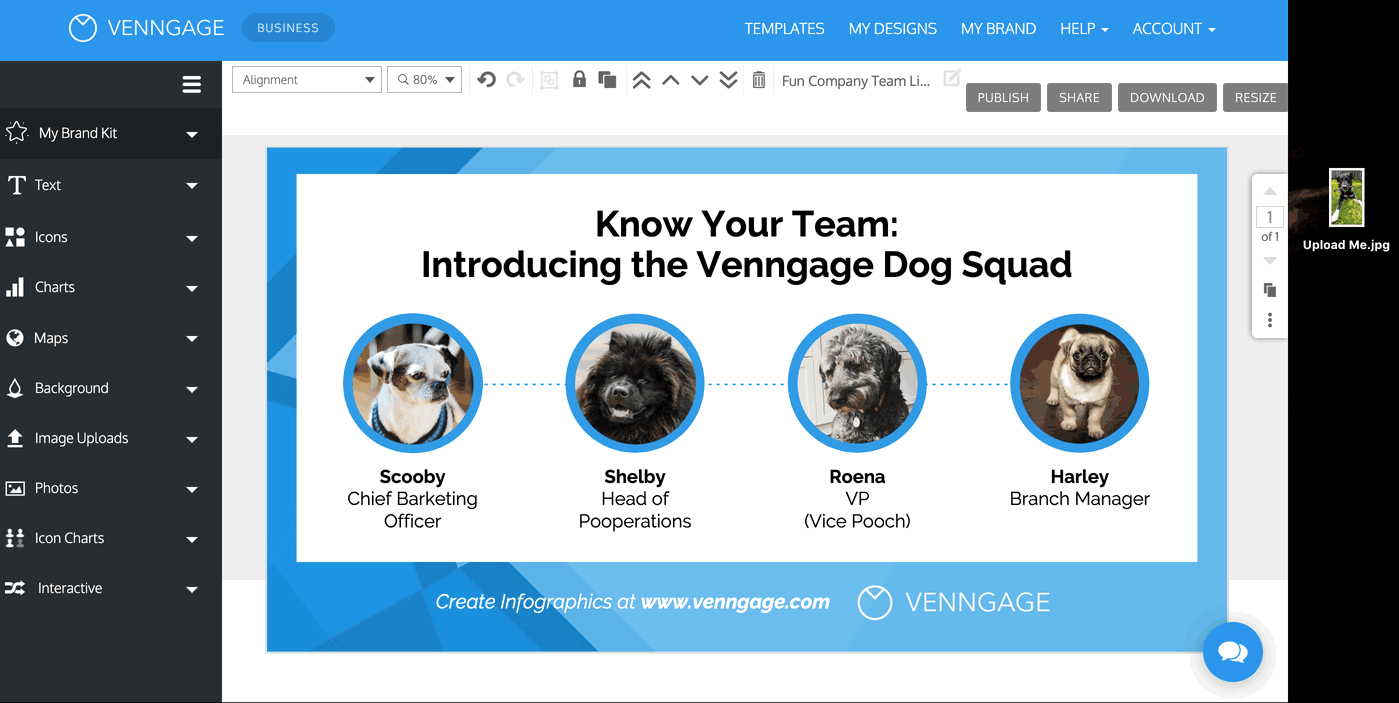Click the group elements icon

pyautogui.click(x=549, y=80)
